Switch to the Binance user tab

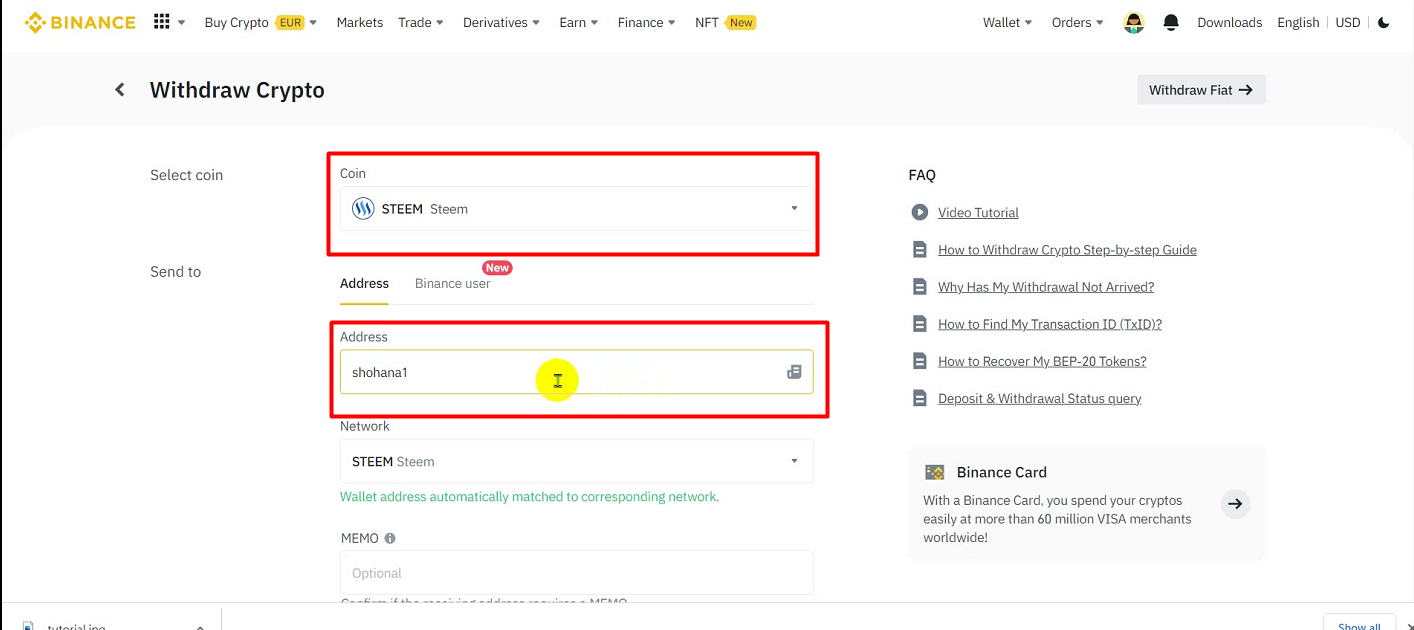(453, 283)
